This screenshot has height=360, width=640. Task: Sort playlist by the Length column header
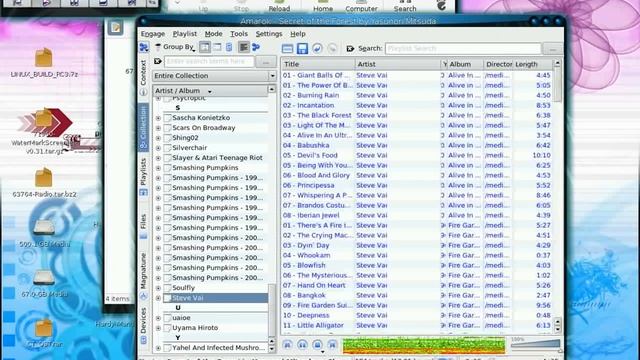click(532, 64)
